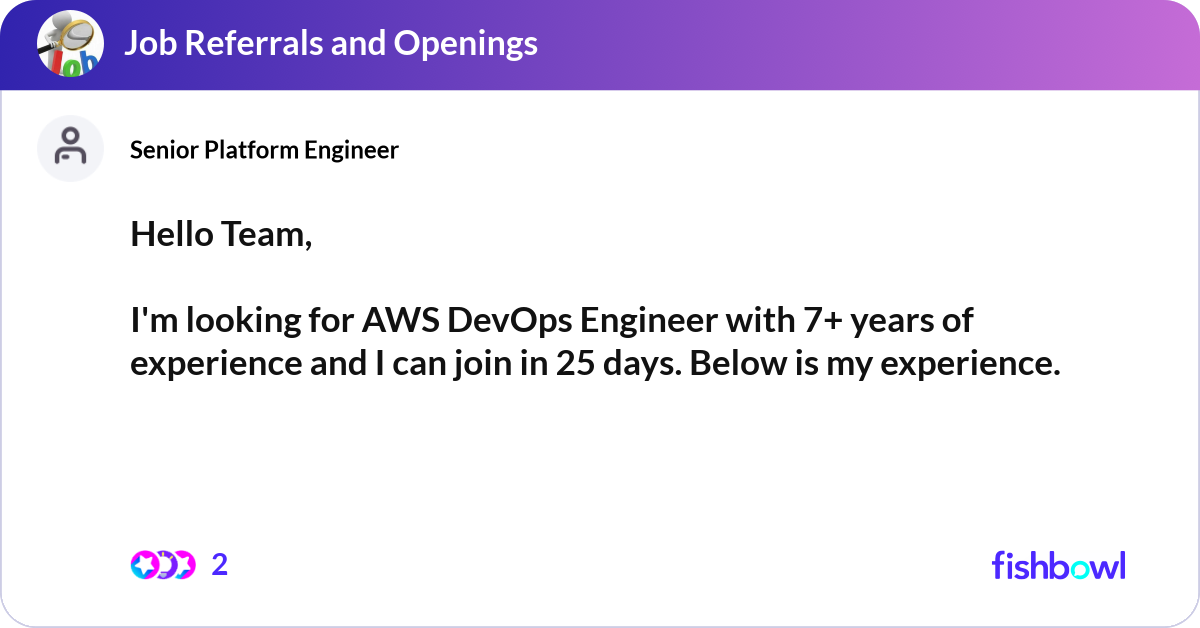The height and width of the screenshot is (628, 1200).
Task: Click the rightmost star reaction emoji
Action: (184, 564)
